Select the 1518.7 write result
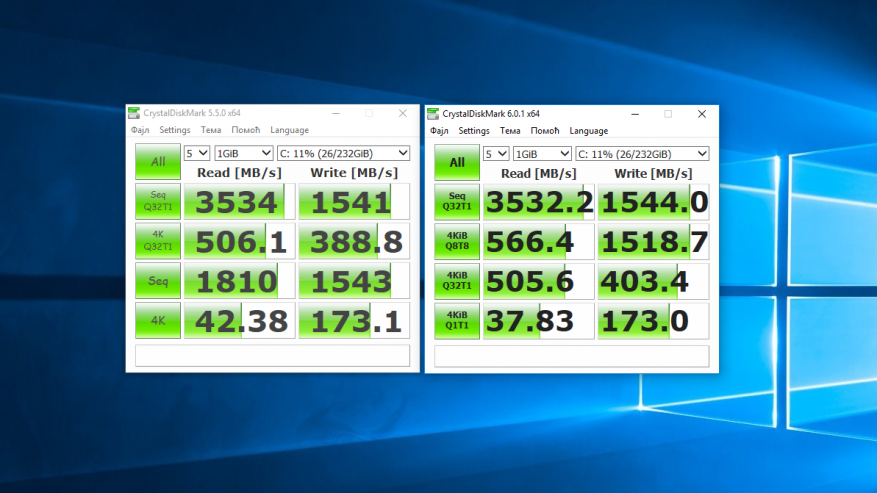 click(653, 242)
